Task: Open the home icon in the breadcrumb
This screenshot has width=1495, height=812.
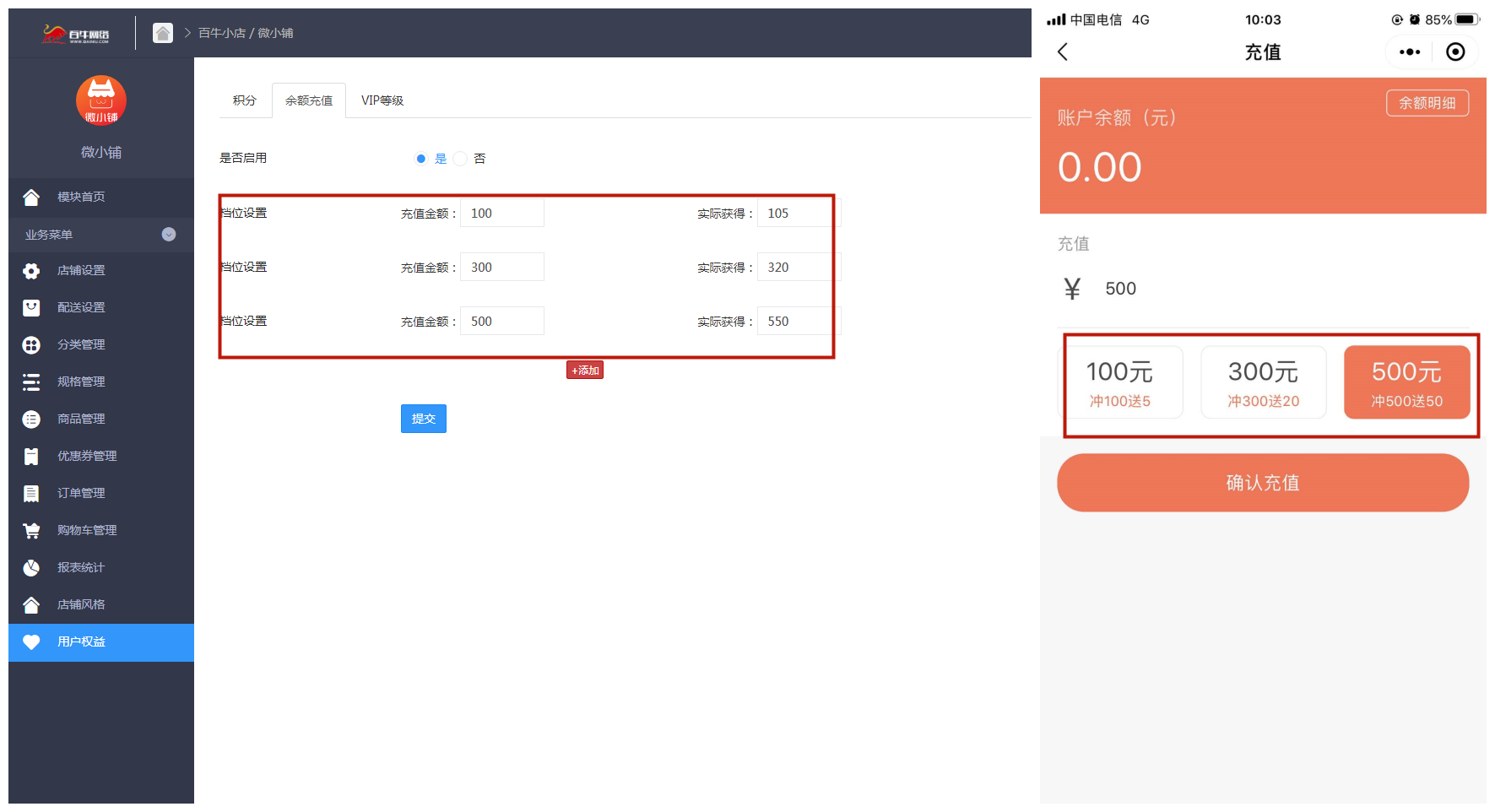Action: (x=163, y=33)
